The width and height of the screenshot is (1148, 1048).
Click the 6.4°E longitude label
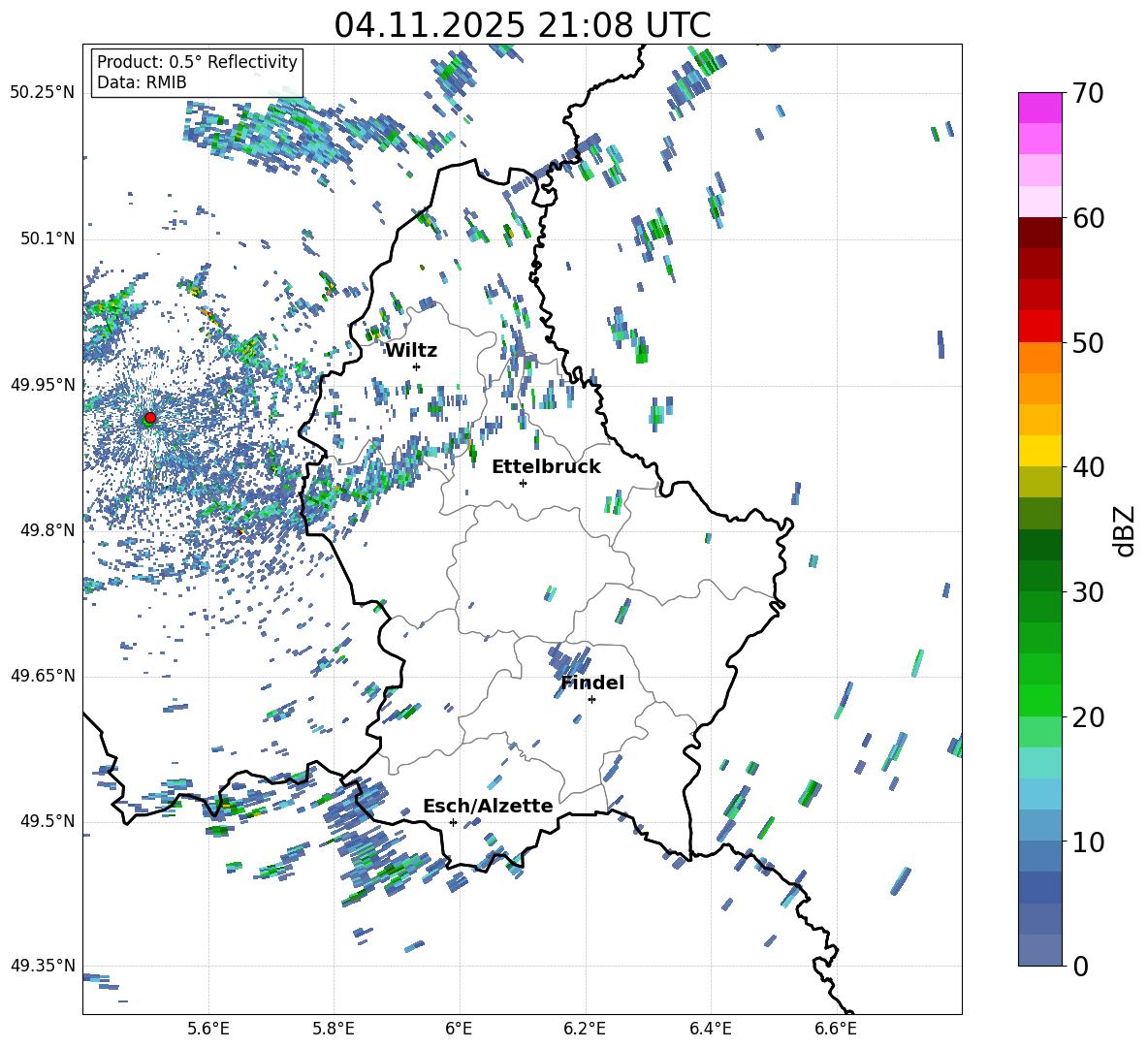710,1029
